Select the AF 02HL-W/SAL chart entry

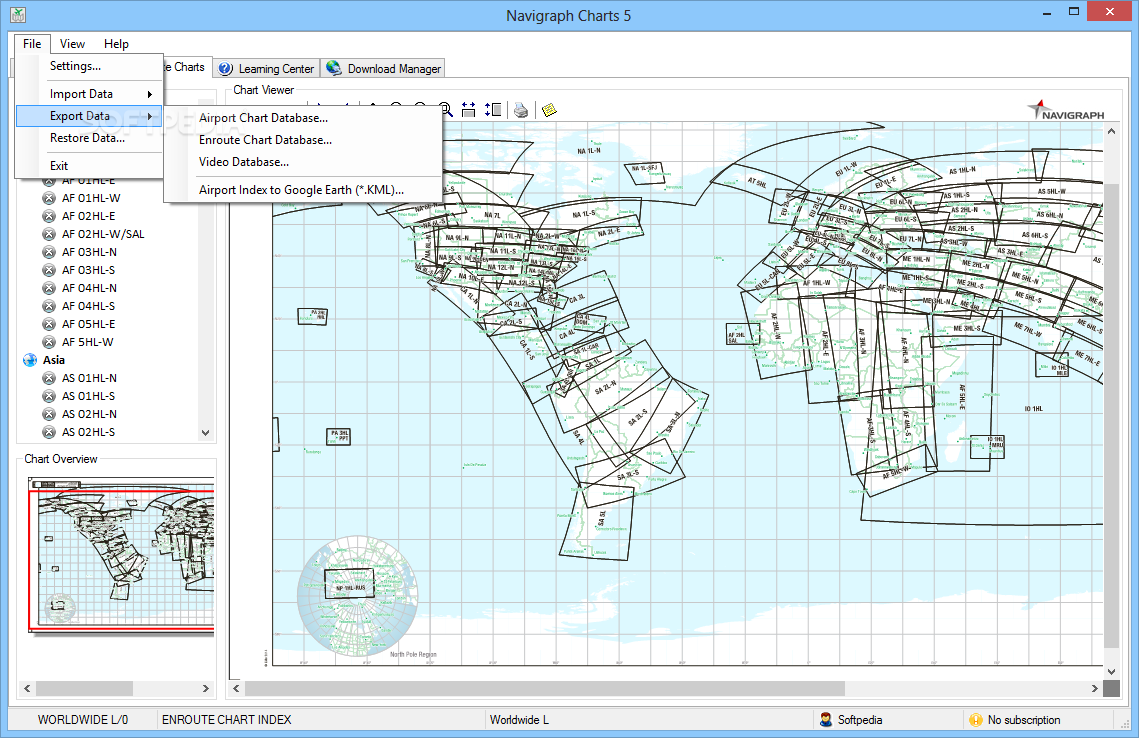pos(103,234)
